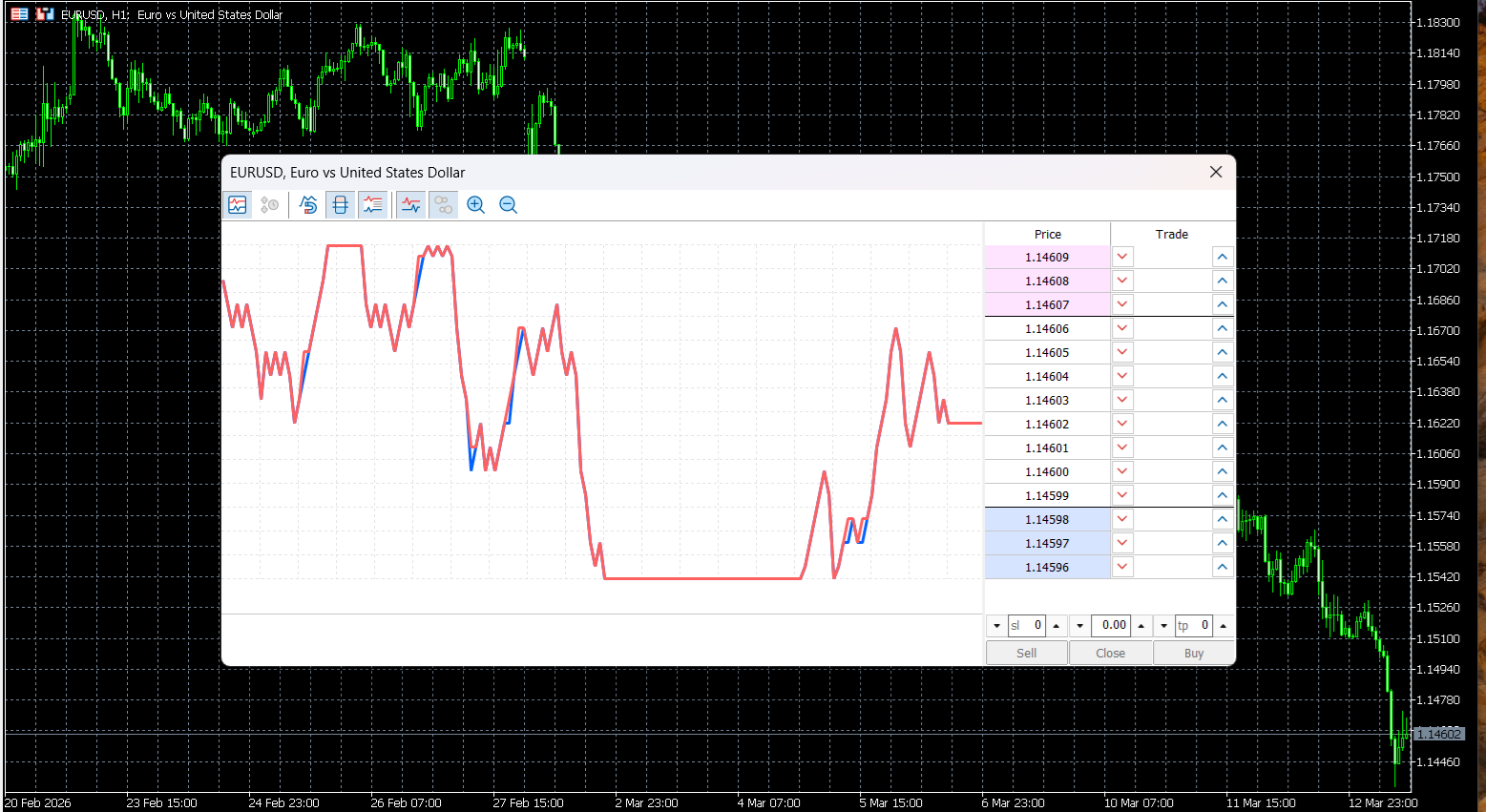Click the Sell button
The height and width of the screenshot is (812, 1486).
1027,653
